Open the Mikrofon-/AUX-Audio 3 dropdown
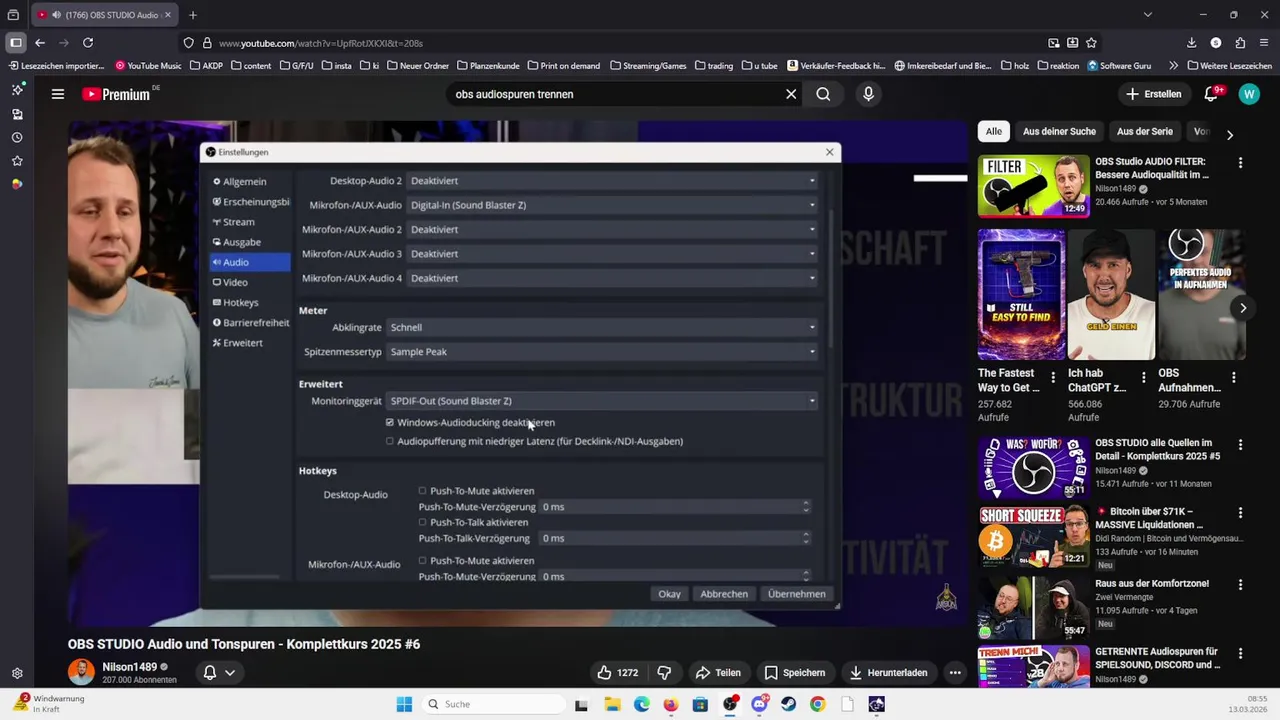 pyautogui.click(x=612, y=254)
